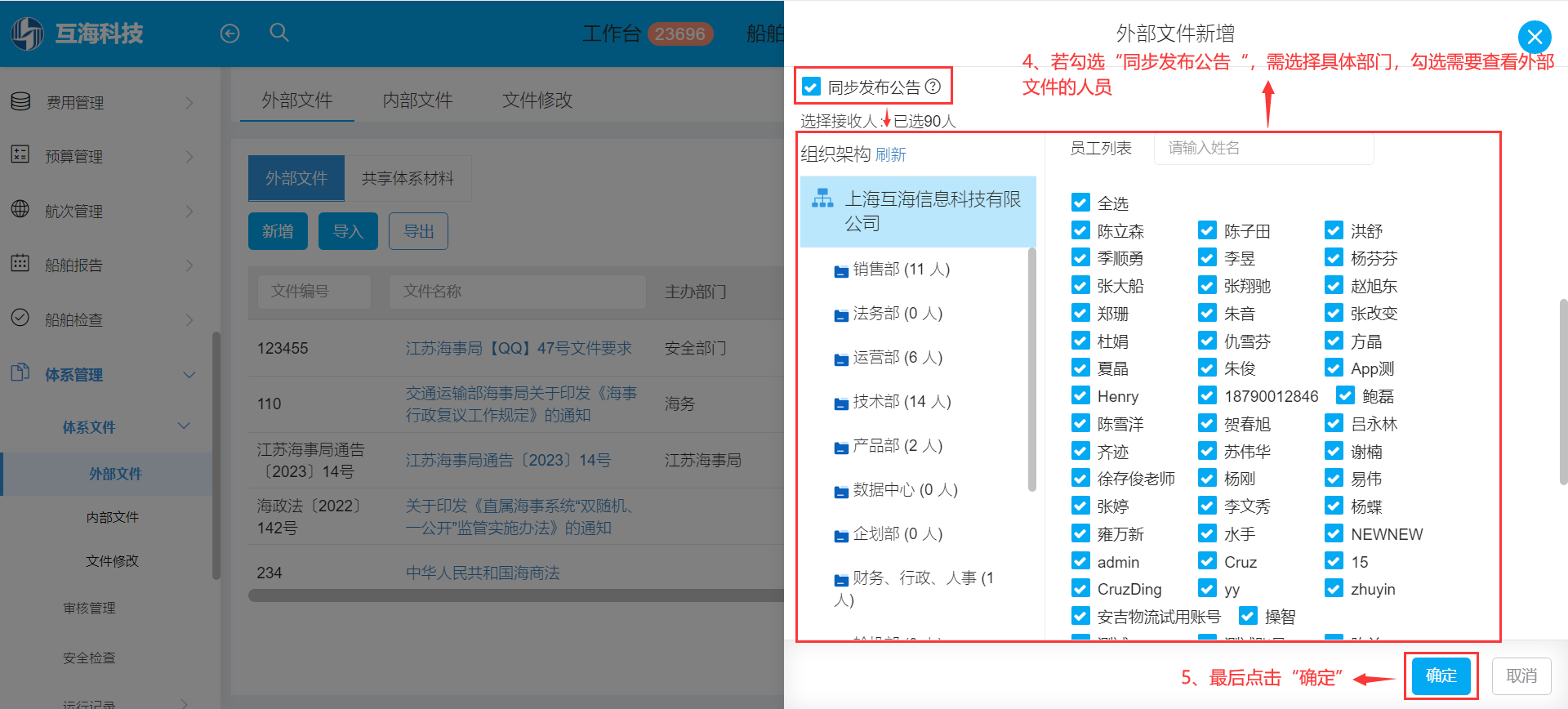Click the back arrow icon in header

point(230,33)
